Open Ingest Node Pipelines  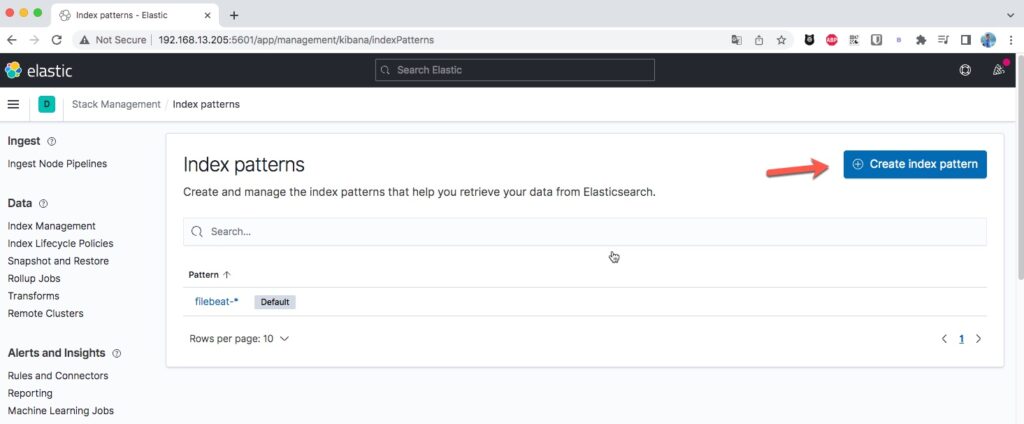(57, 164)
